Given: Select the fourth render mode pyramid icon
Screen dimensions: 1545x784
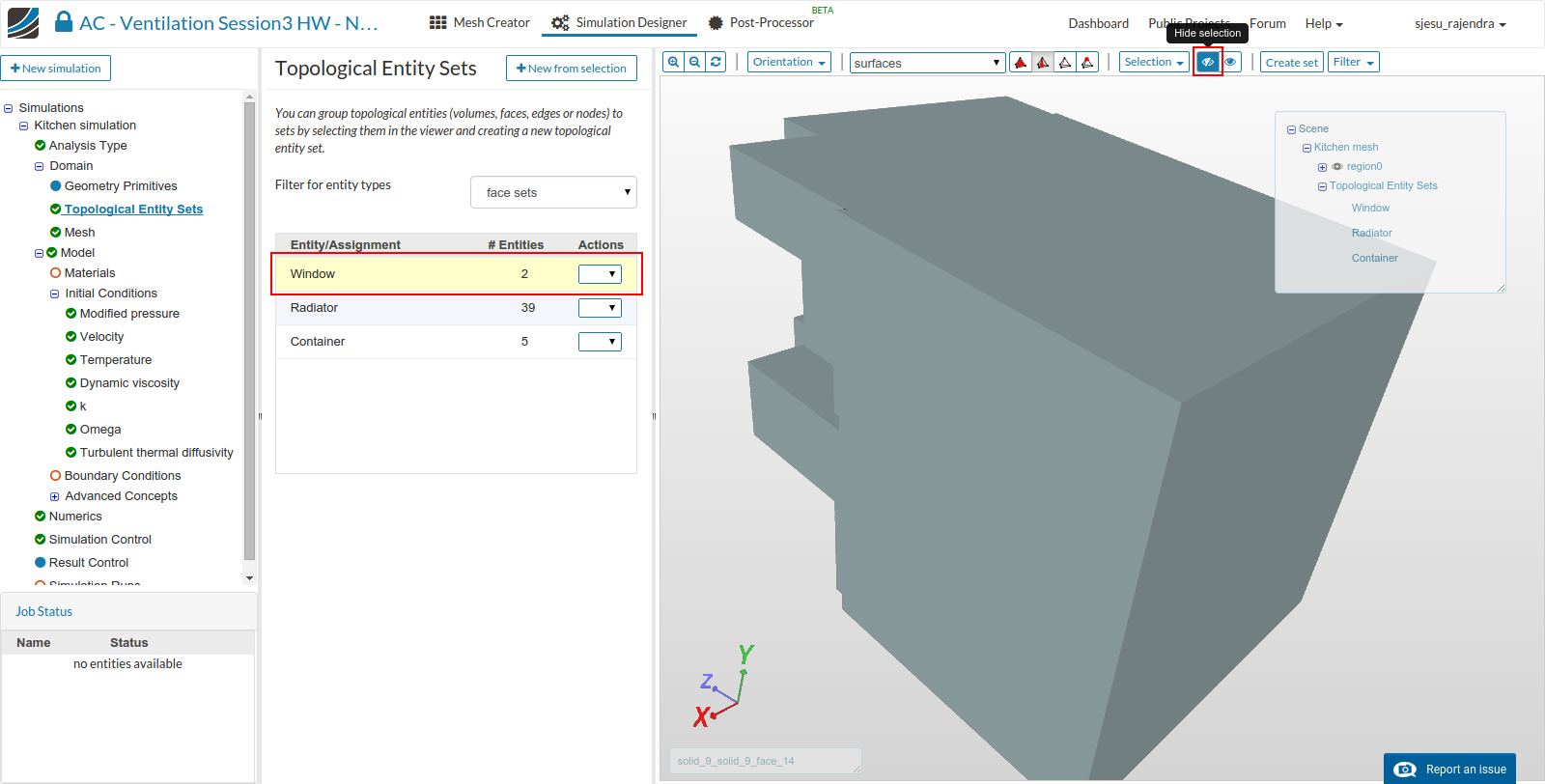Looking at the screenshot, I should tap(1087, 63).
